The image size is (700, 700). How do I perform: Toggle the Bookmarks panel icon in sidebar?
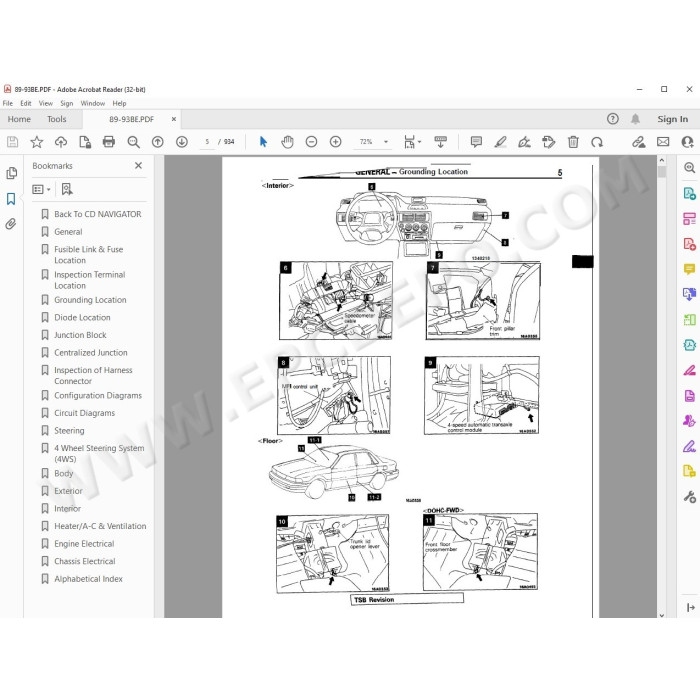coord(11,199)
